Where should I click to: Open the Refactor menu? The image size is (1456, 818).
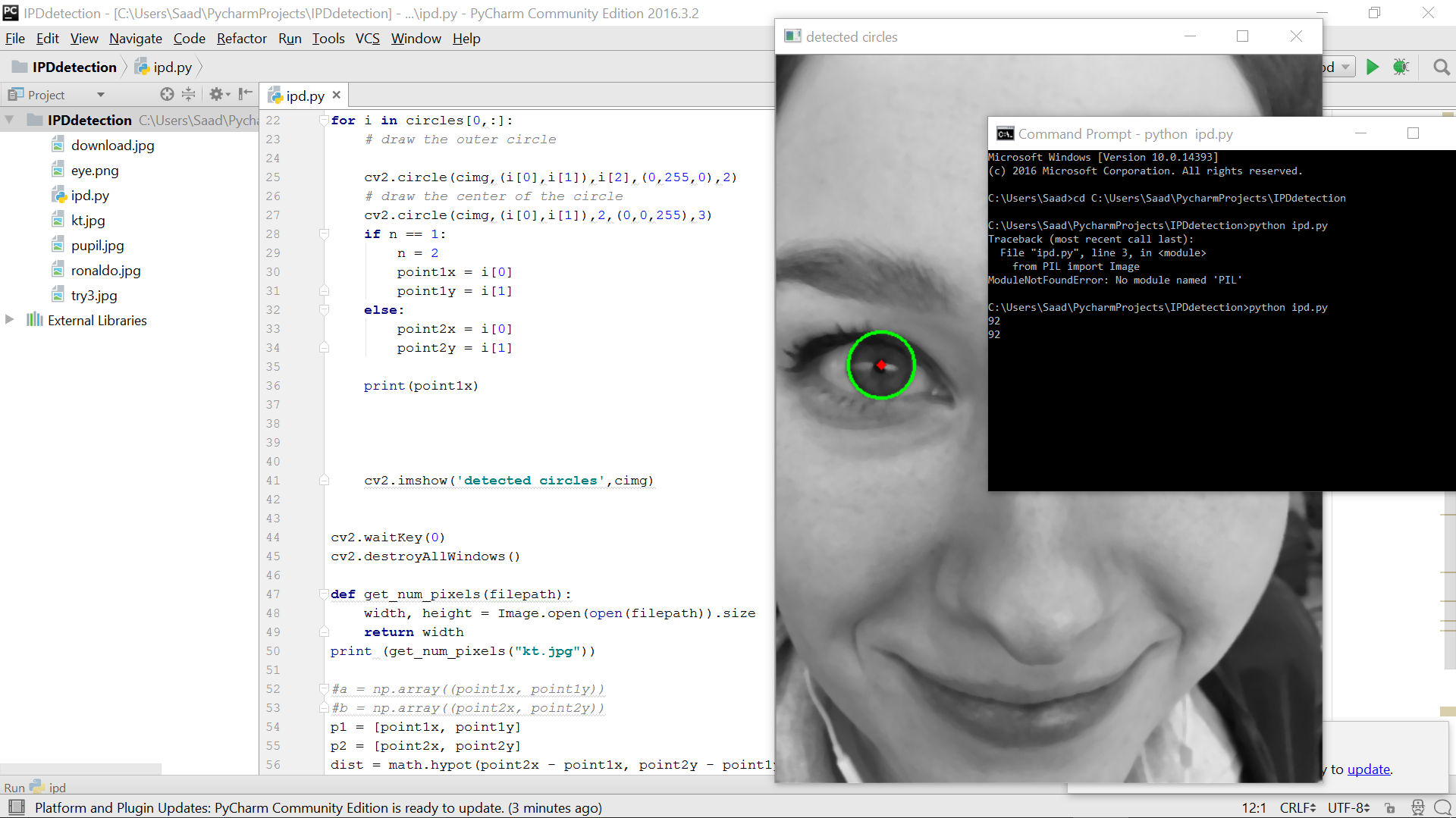pyautogui.click(x=241, y=39)
